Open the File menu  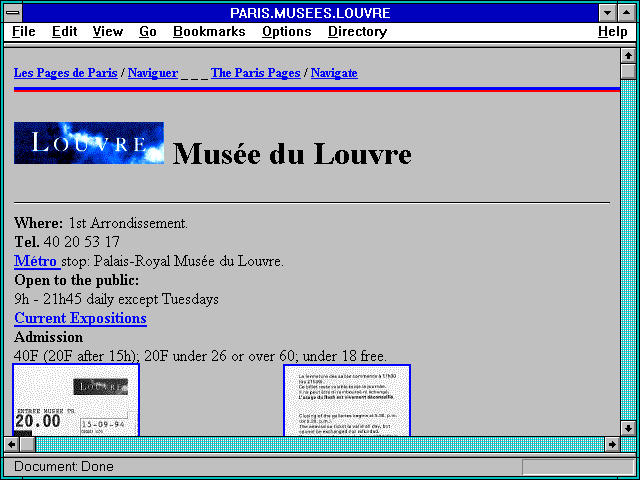tap(24, 31)
